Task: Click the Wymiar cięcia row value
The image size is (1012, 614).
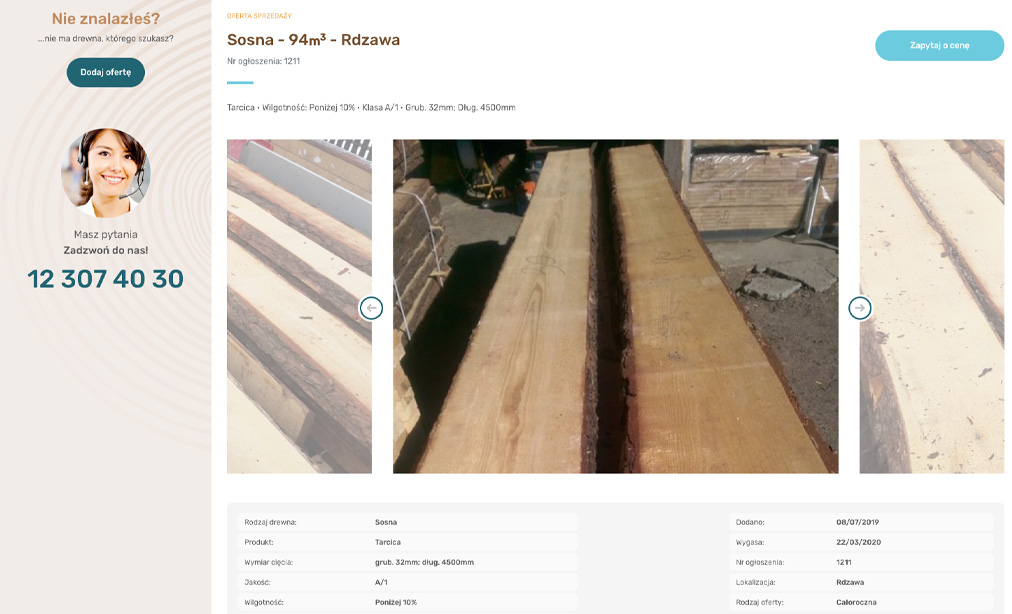Action: pos(424,562)
